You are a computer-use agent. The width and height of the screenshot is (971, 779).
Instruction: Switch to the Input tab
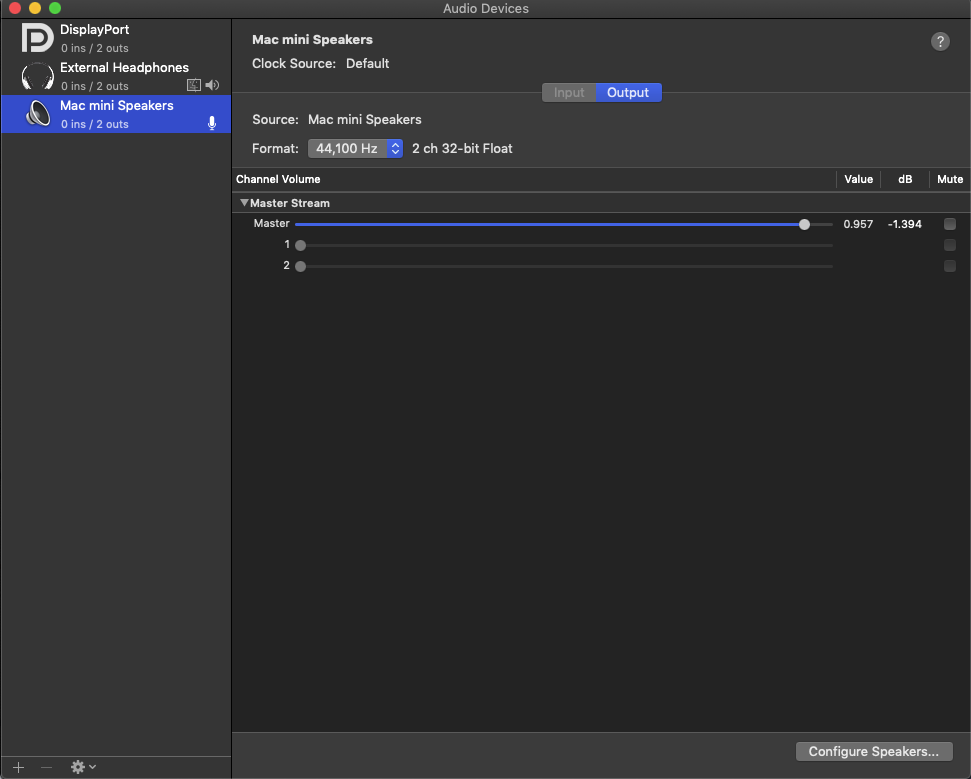[x=569, y=93]
